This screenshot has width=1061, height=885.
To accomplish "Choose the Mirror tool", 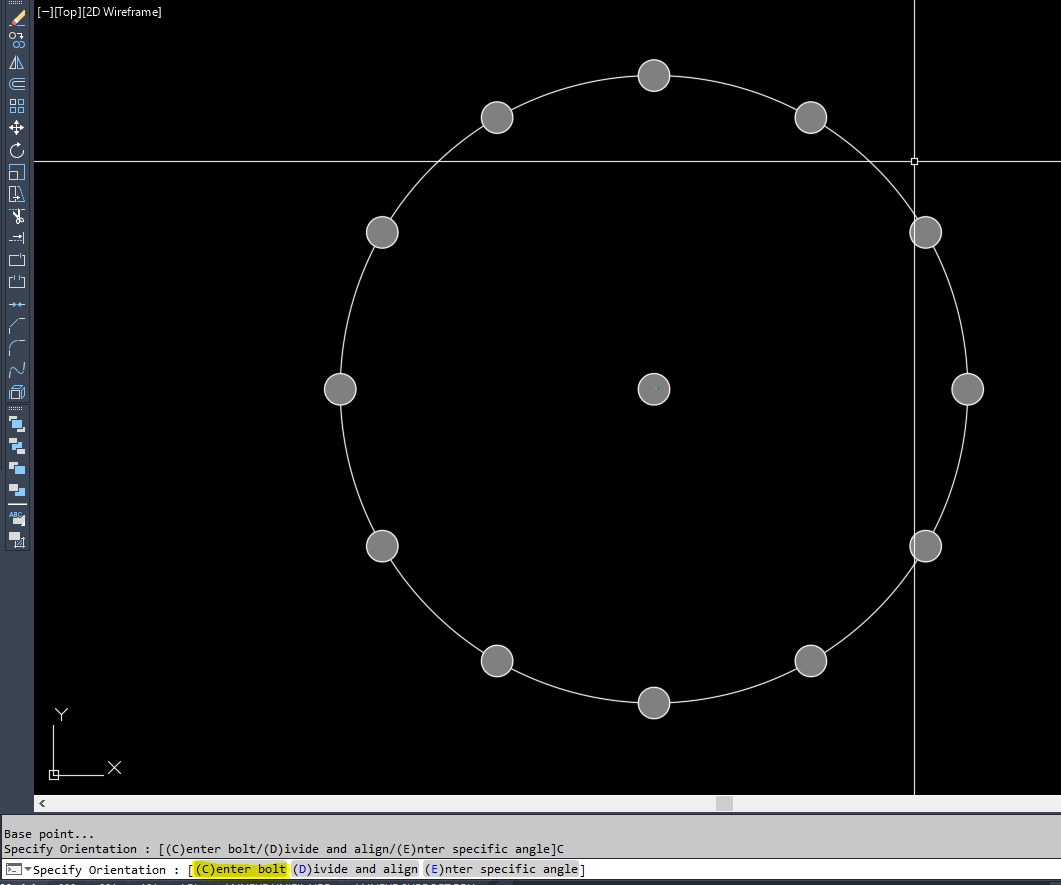I will point(17,62).
